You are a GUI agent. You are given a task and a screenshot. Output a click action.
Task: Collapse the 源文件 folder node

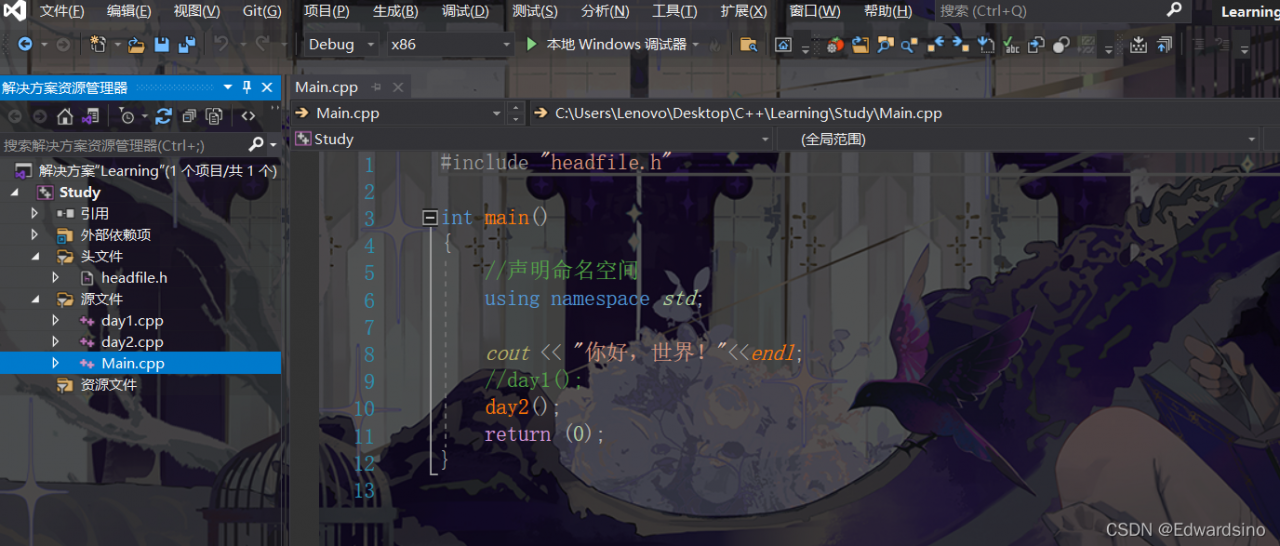coord(34,299)
